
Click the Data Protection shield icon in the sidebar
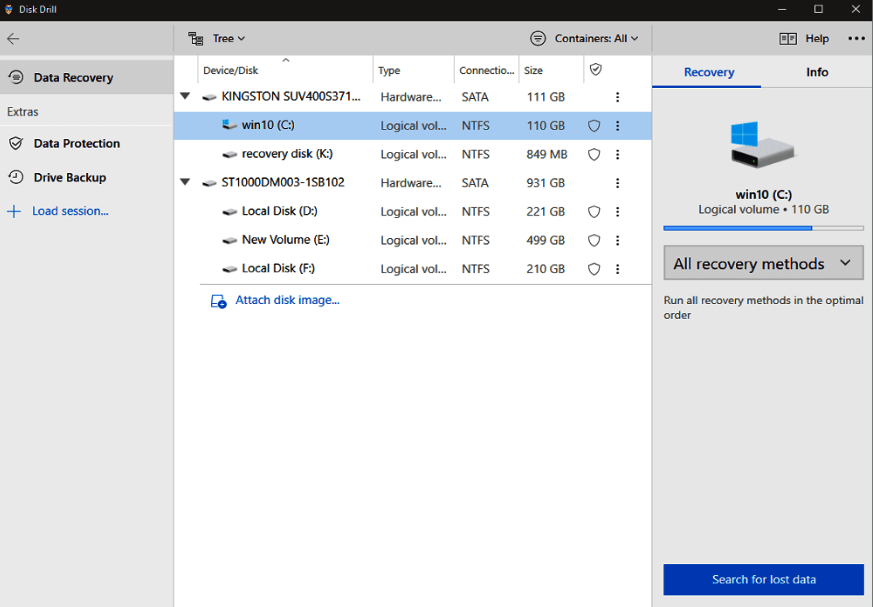[16, 143]
